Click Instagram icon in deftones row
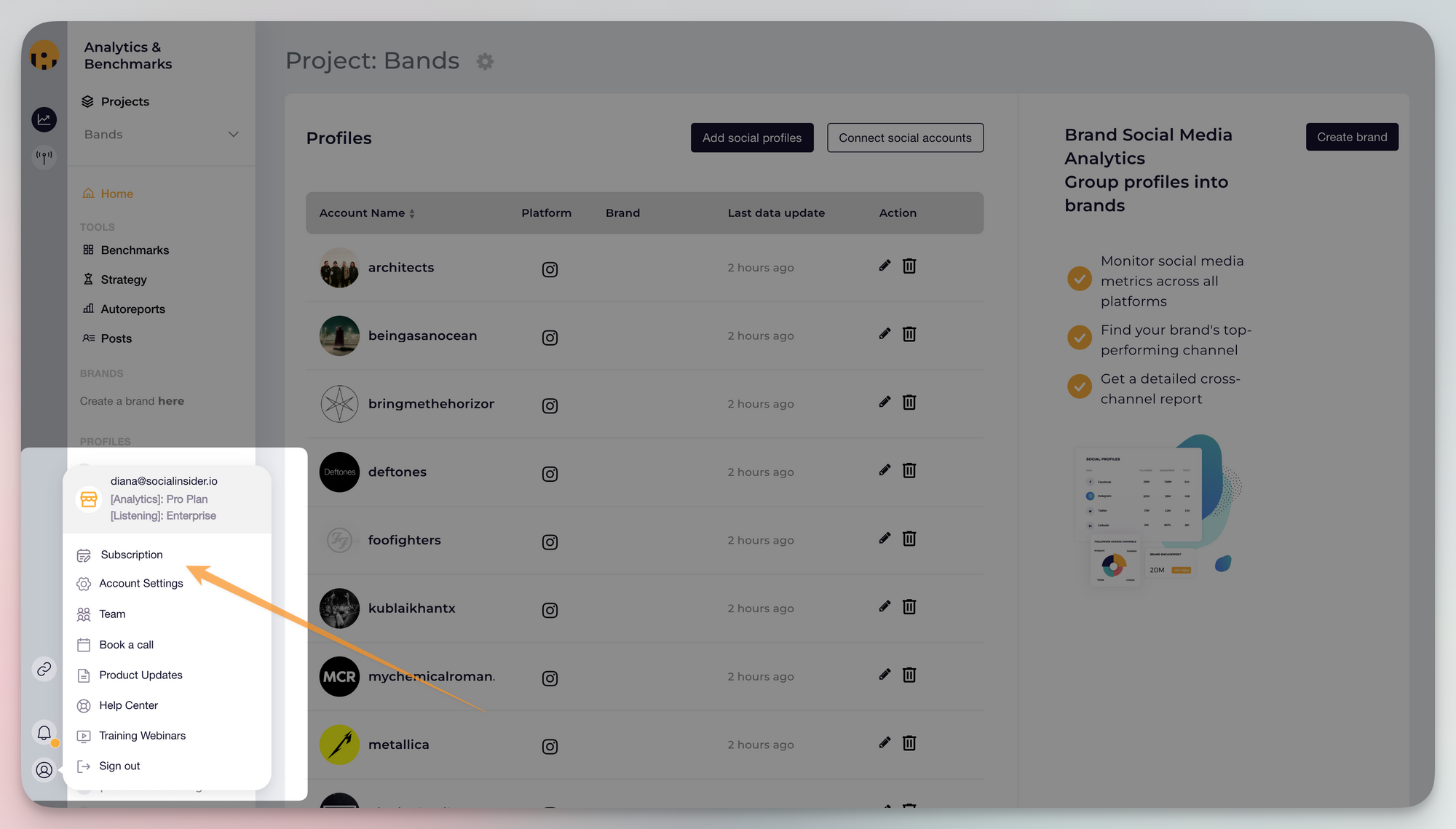 pyautogui.click(x=550, y=474)
